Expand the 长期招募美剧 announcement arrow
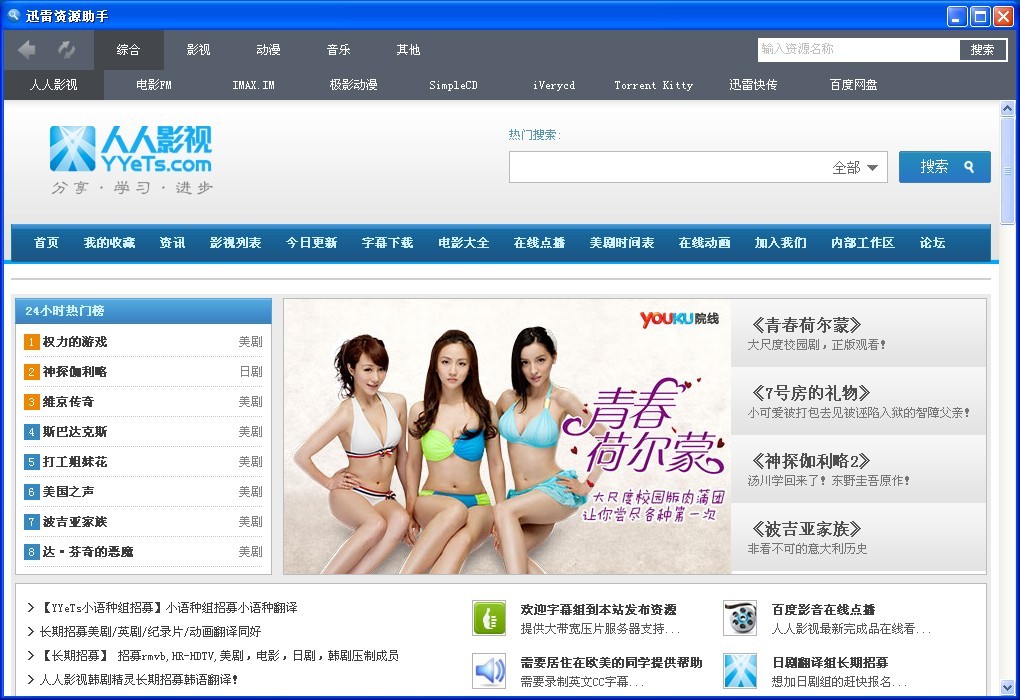Viewport: 1020px width, 700px height. coord(31,632)
